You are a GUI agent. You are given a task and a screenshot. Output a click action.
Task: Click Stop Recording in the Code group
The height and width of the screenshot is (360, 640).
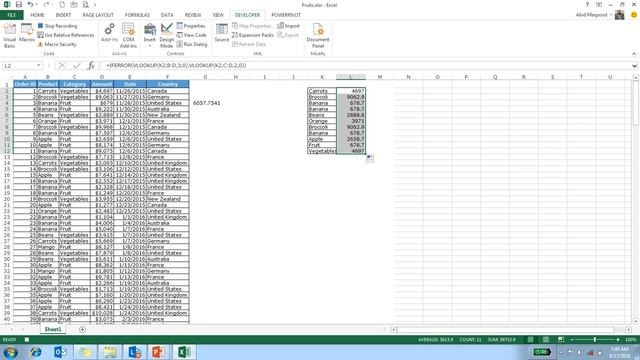(x=57, y=26)
